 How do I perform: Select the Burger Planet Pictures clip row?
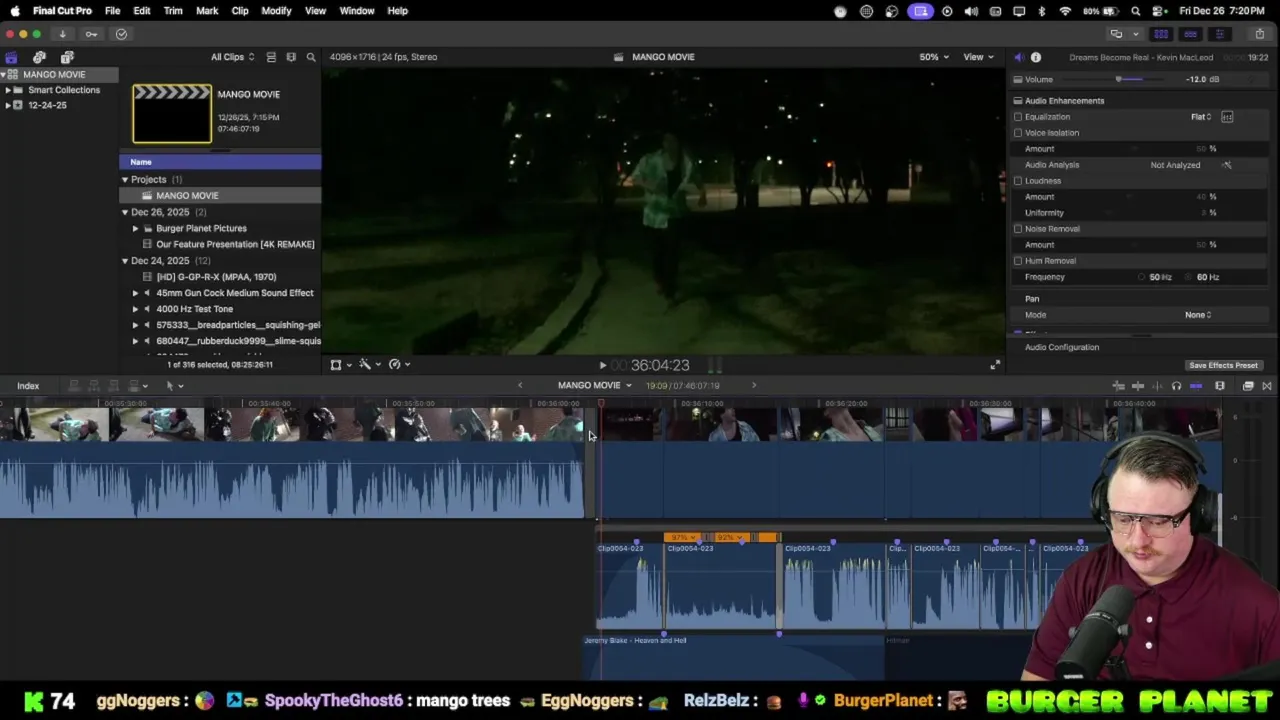click(x=220, y=228)
